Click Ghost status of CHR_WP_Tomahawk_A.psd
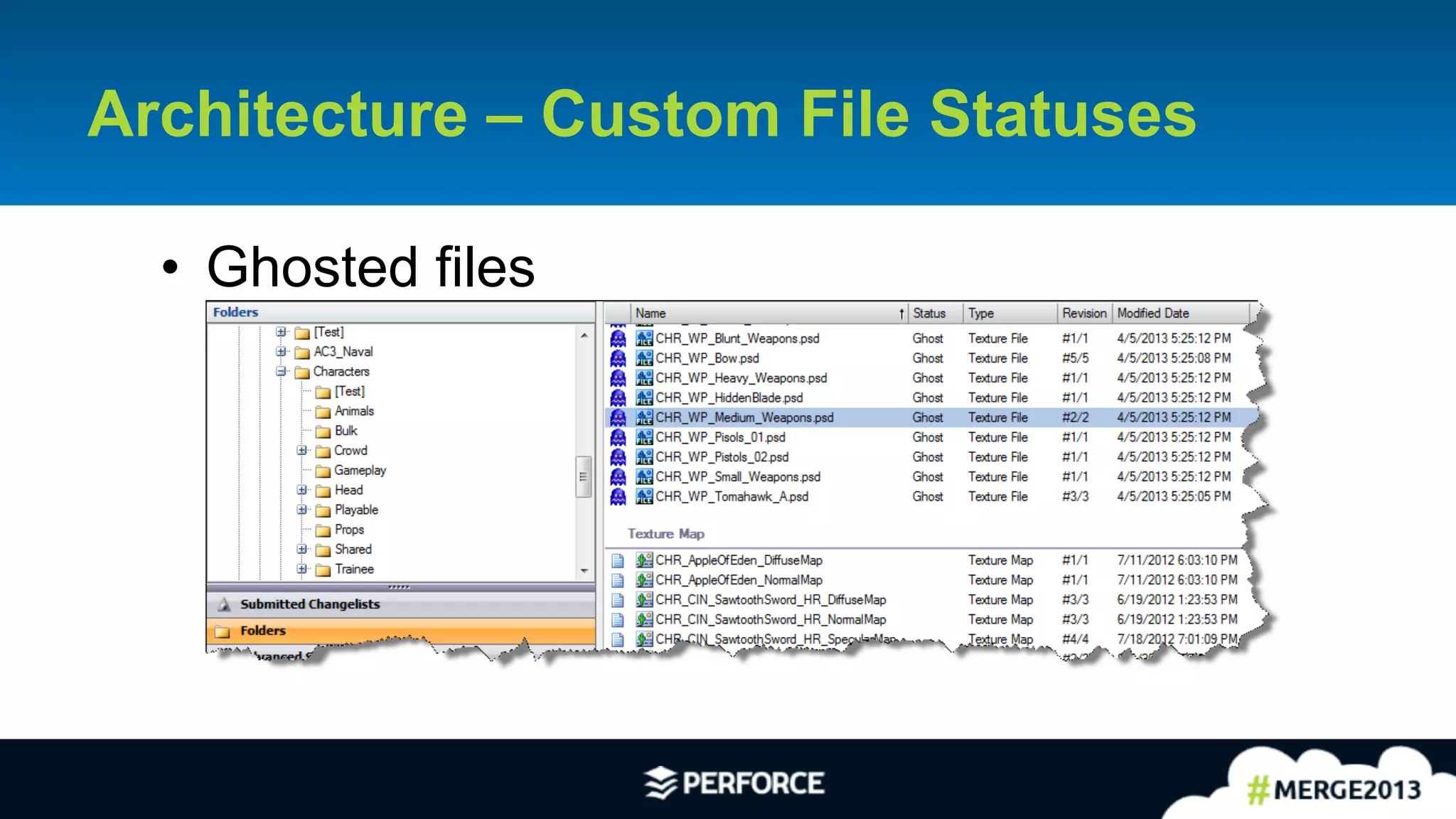Screen dimensions: 1456x819 [928, 496]
